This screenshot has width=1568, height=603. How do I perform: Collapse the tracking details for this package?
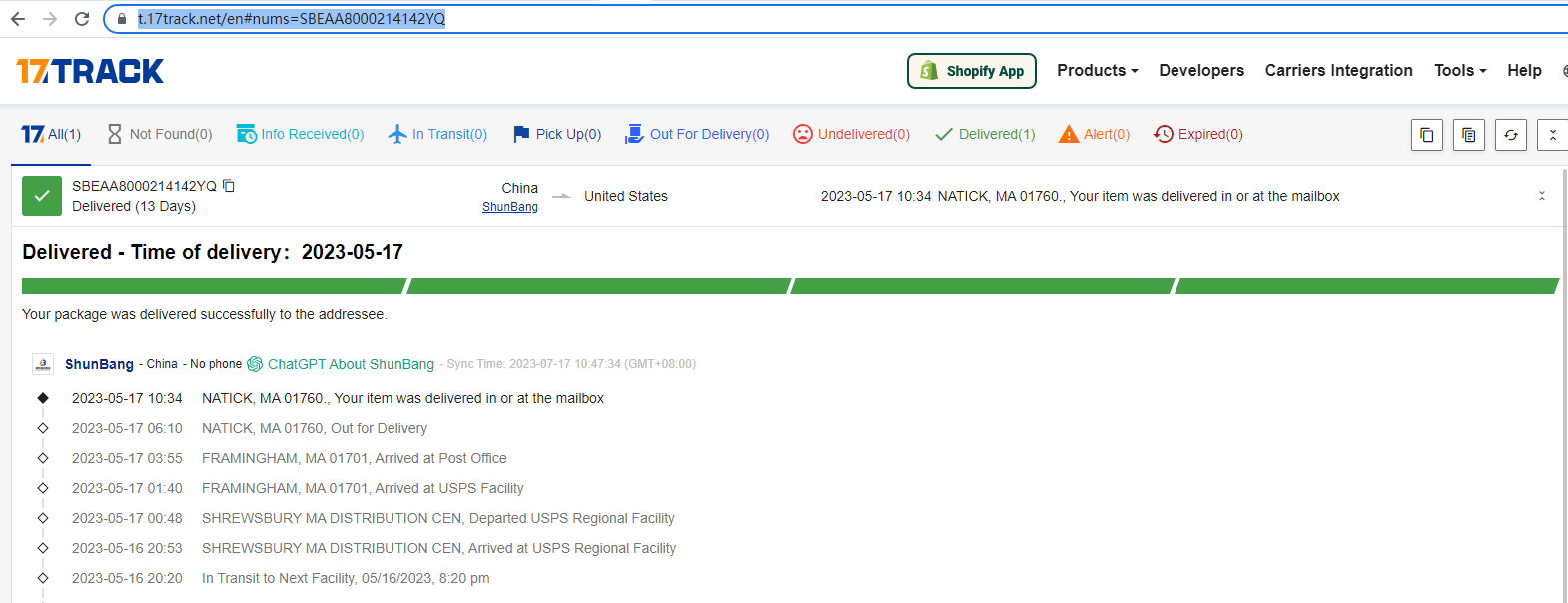[x=1541, y=196]
